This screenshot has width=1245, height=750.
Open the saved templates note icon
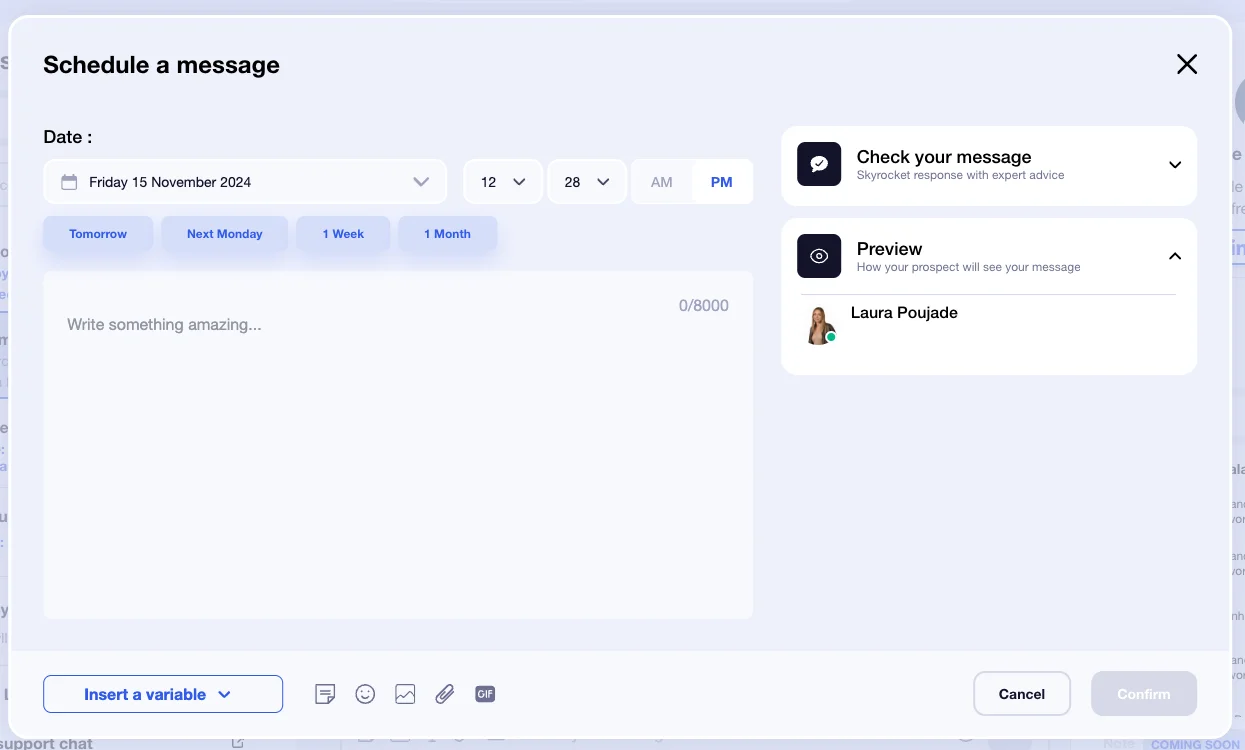tap(325, 694)
